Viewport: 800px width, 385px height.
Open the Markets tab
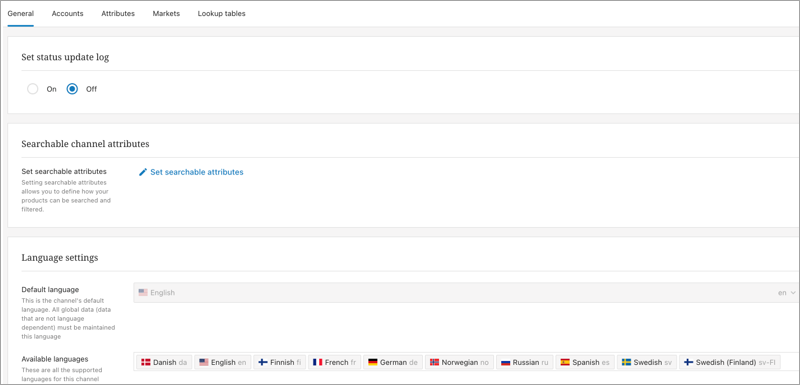(166, 14)
